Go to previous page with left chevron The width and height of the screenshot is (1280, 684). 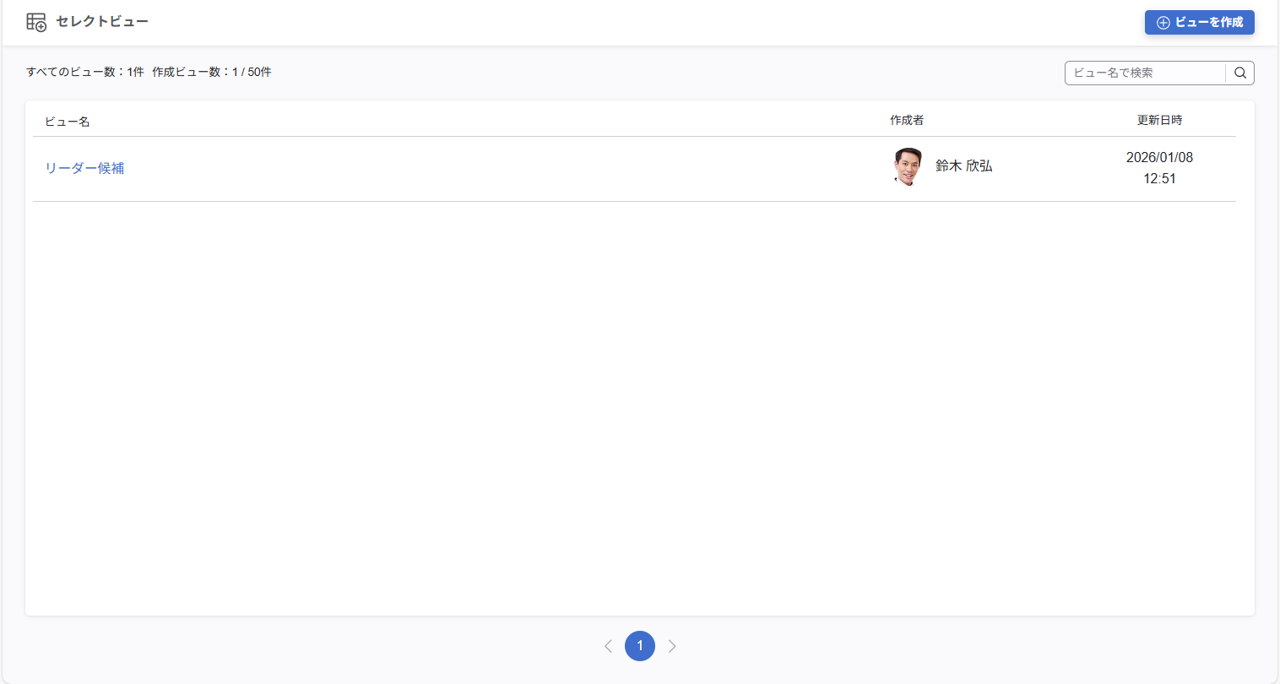click(x=608, y=646)
